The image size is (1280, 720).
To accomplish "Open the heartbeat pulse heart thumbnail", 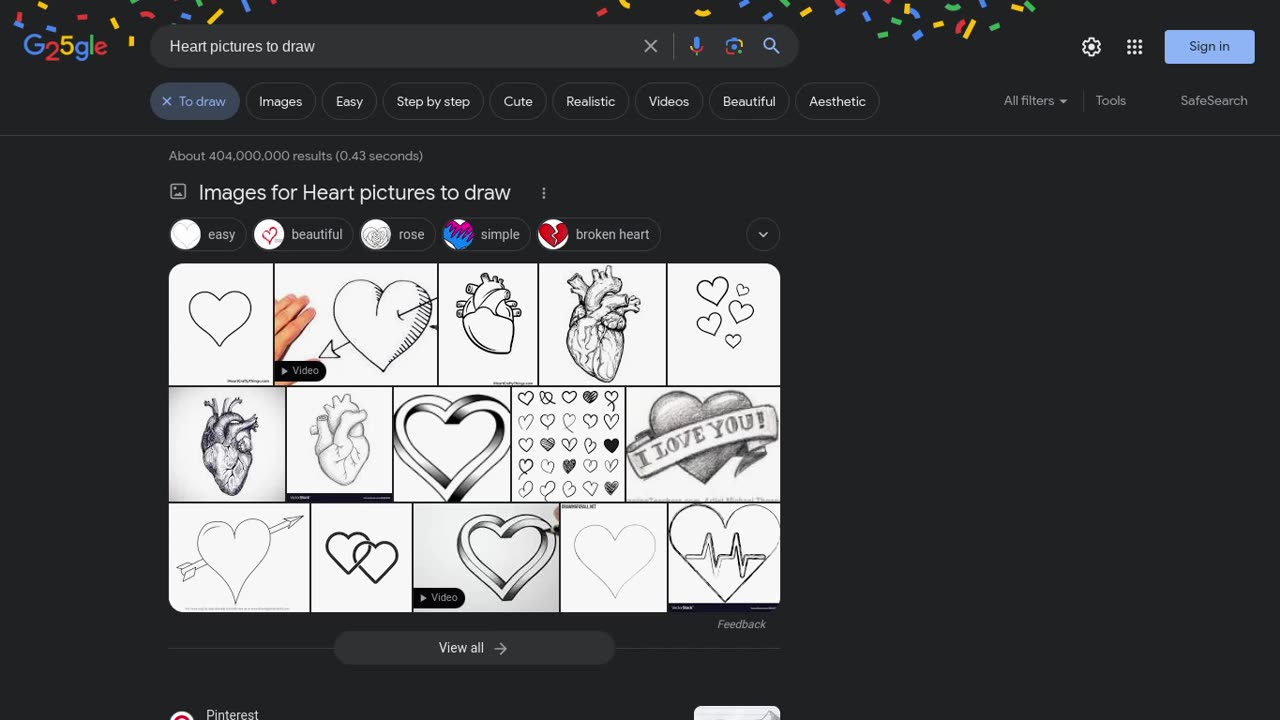I will pyautogui.click(x=724, y=557).
